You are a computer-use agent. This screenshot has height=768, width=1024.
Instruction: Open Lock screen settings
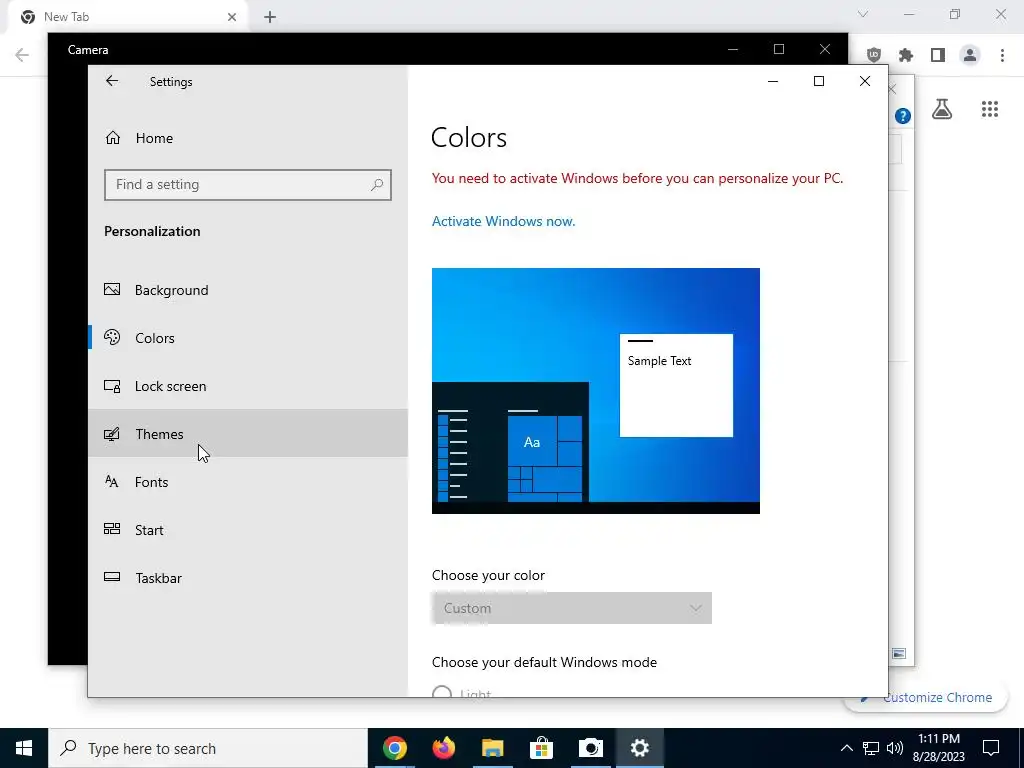pyautogui.click(x=248, y=386)
